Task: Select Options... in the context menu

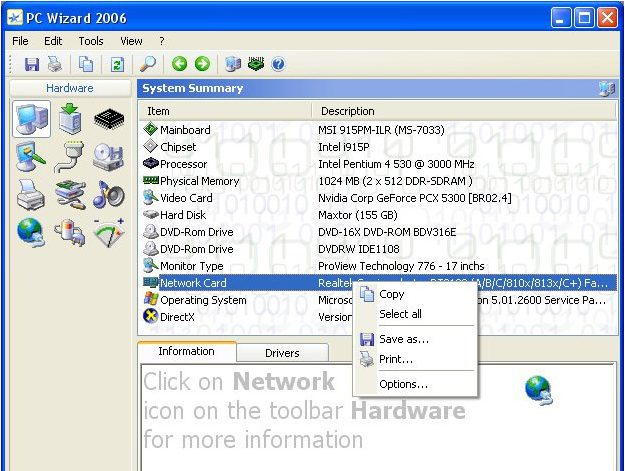Action: point(403,384)
